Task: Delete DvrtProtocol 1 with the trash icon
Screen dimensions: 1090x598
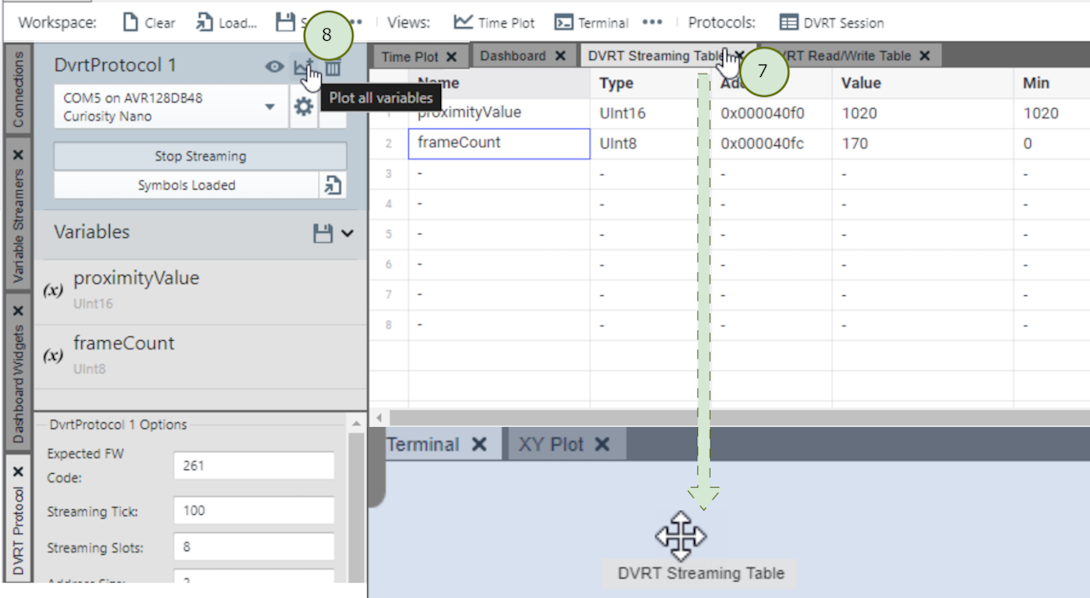Action: tap(334, 67)
